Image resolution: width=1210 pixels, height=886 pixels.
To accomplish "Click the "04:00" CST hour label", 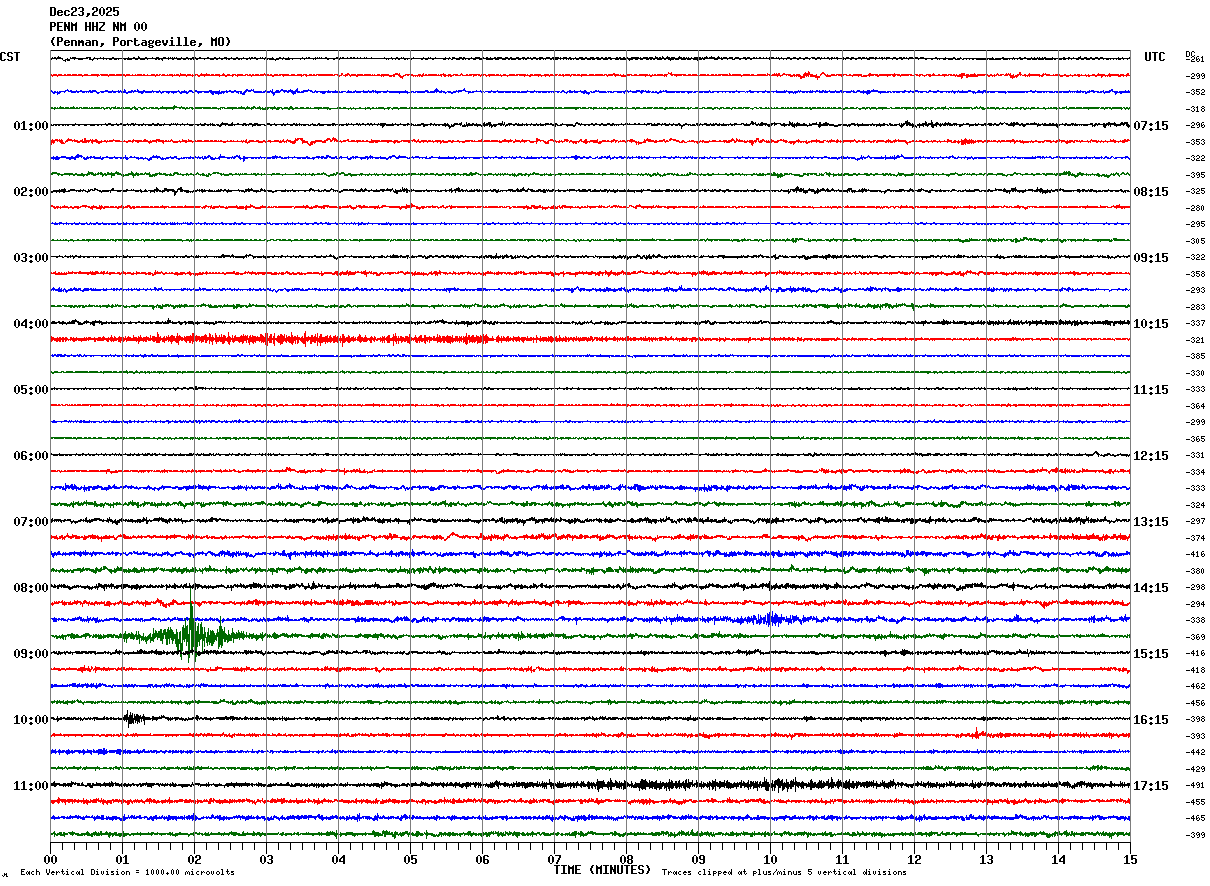I will 31,324.
